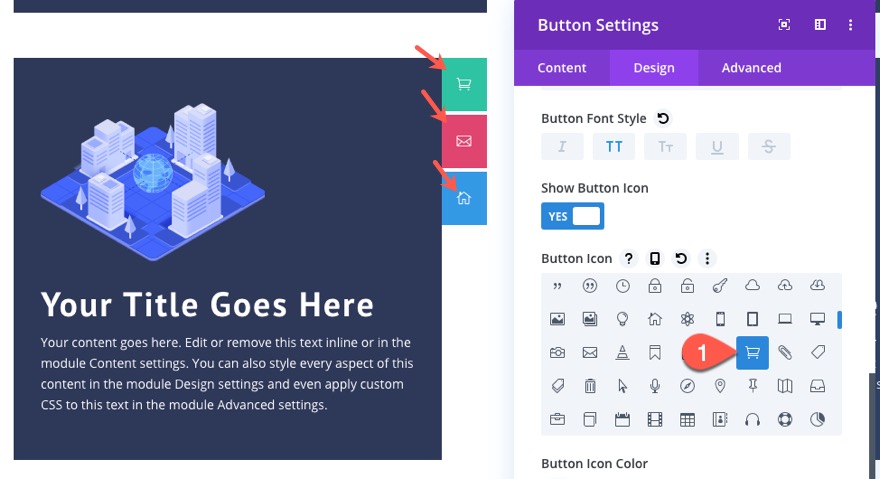Pick the table grid icon

point(688,419)
